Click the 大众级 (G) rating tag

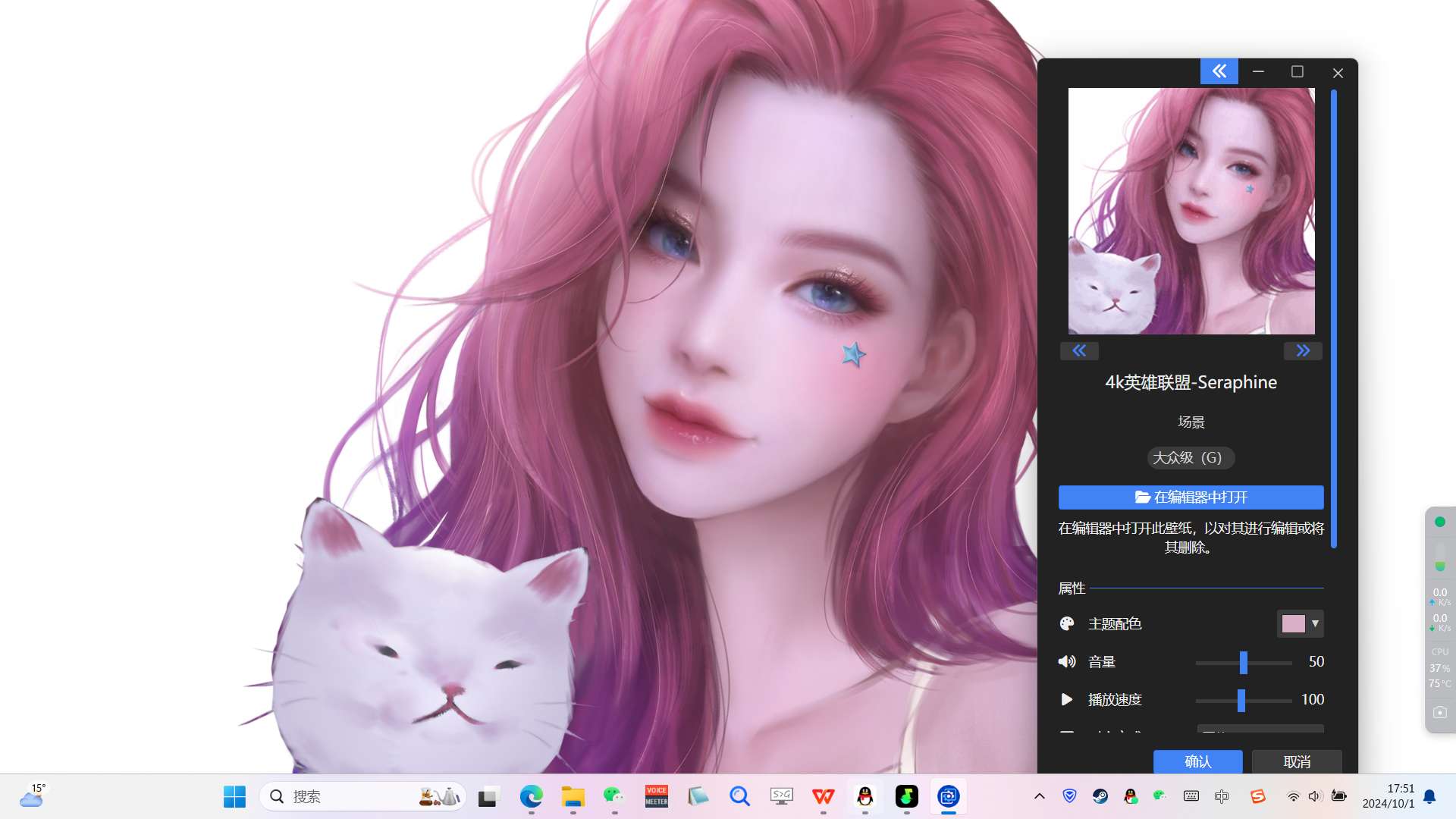1191,458
